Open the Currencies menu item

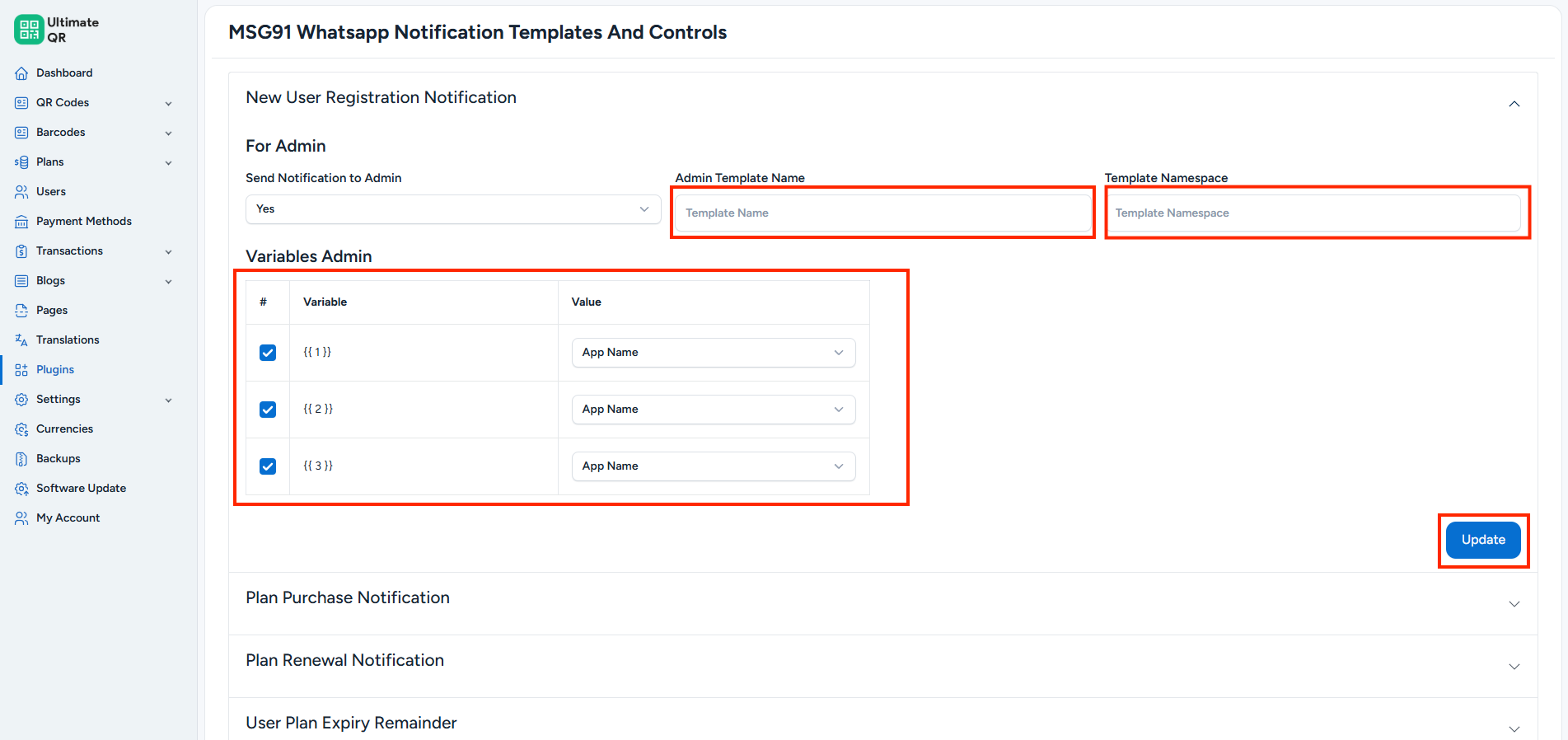[64, 429]
